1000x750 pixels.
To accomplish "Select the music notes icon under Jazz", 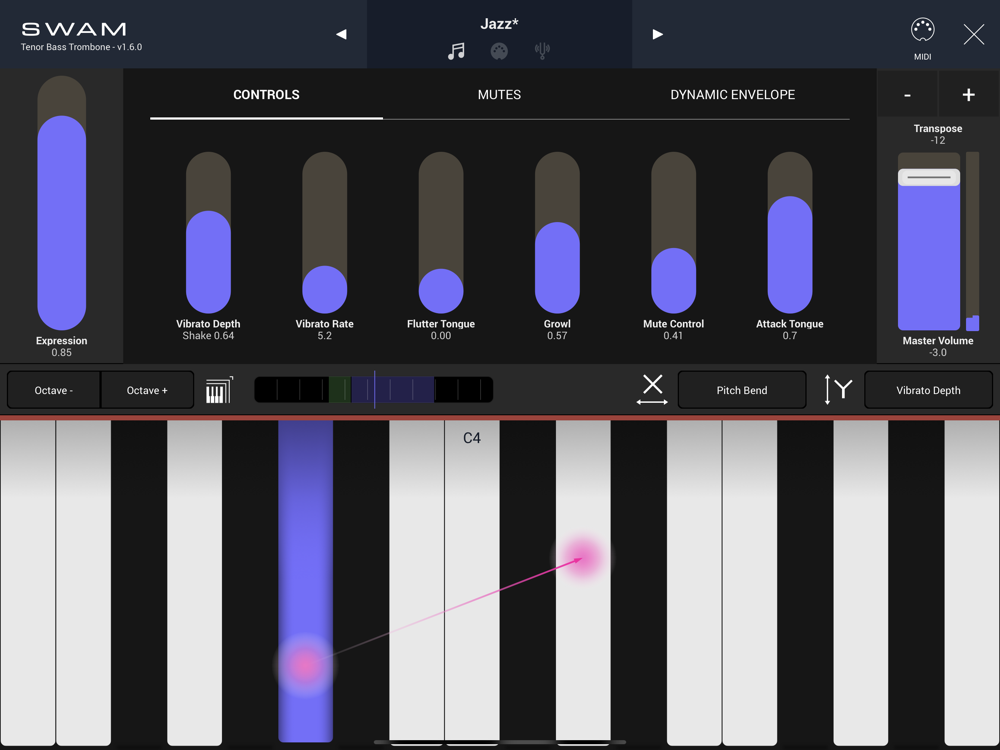I will [457, 51].
